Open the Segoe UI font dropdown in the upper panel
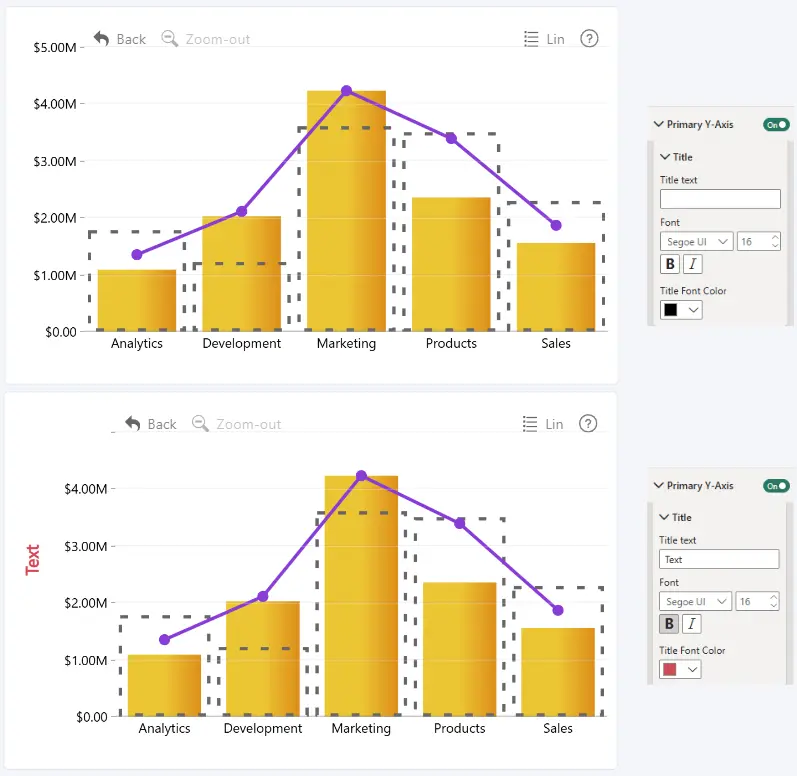The width and height of the screenshot is (797, 776). pos(696,241)
